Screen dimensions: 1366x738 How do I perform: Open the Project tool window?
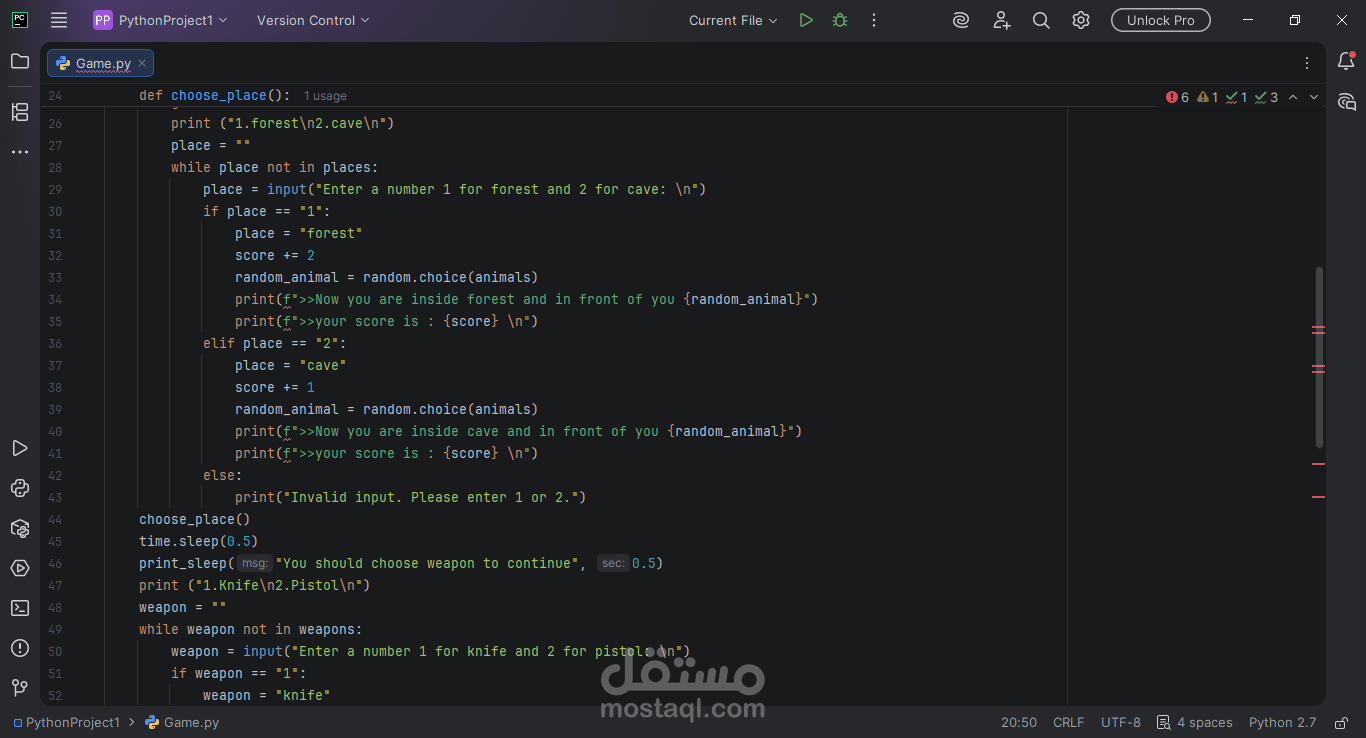[20, 62]
